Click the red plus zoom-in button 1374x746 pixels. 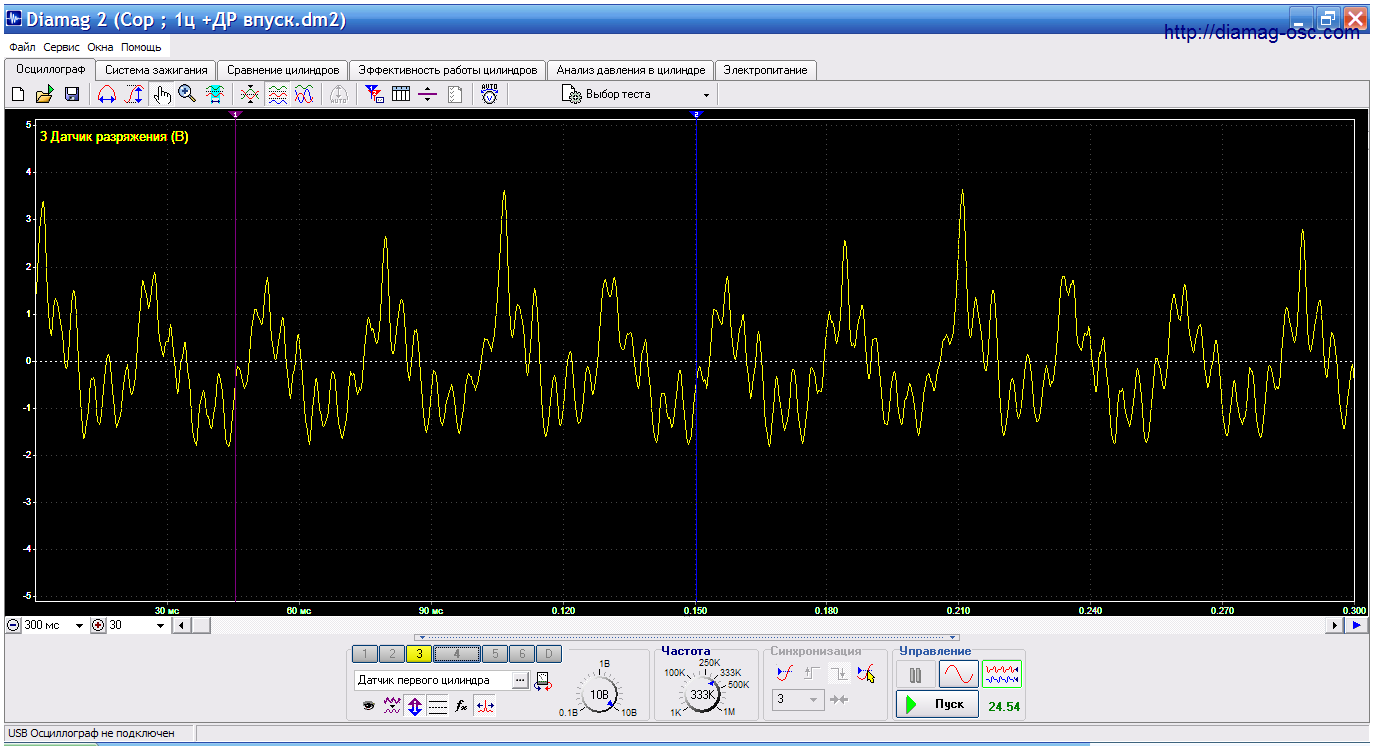coord(98,626)
